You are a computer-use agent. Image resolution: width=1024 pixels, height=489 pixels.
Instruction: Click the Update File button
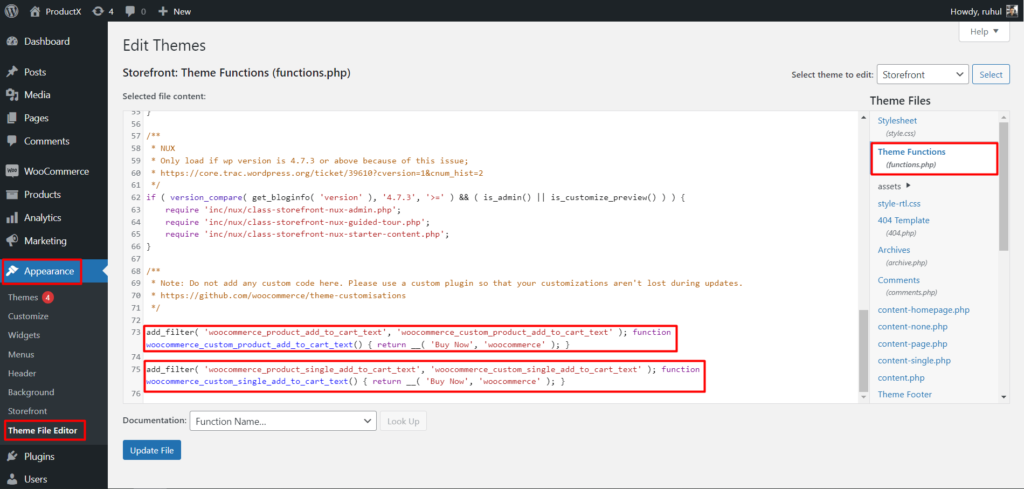[x=152, y=450]
